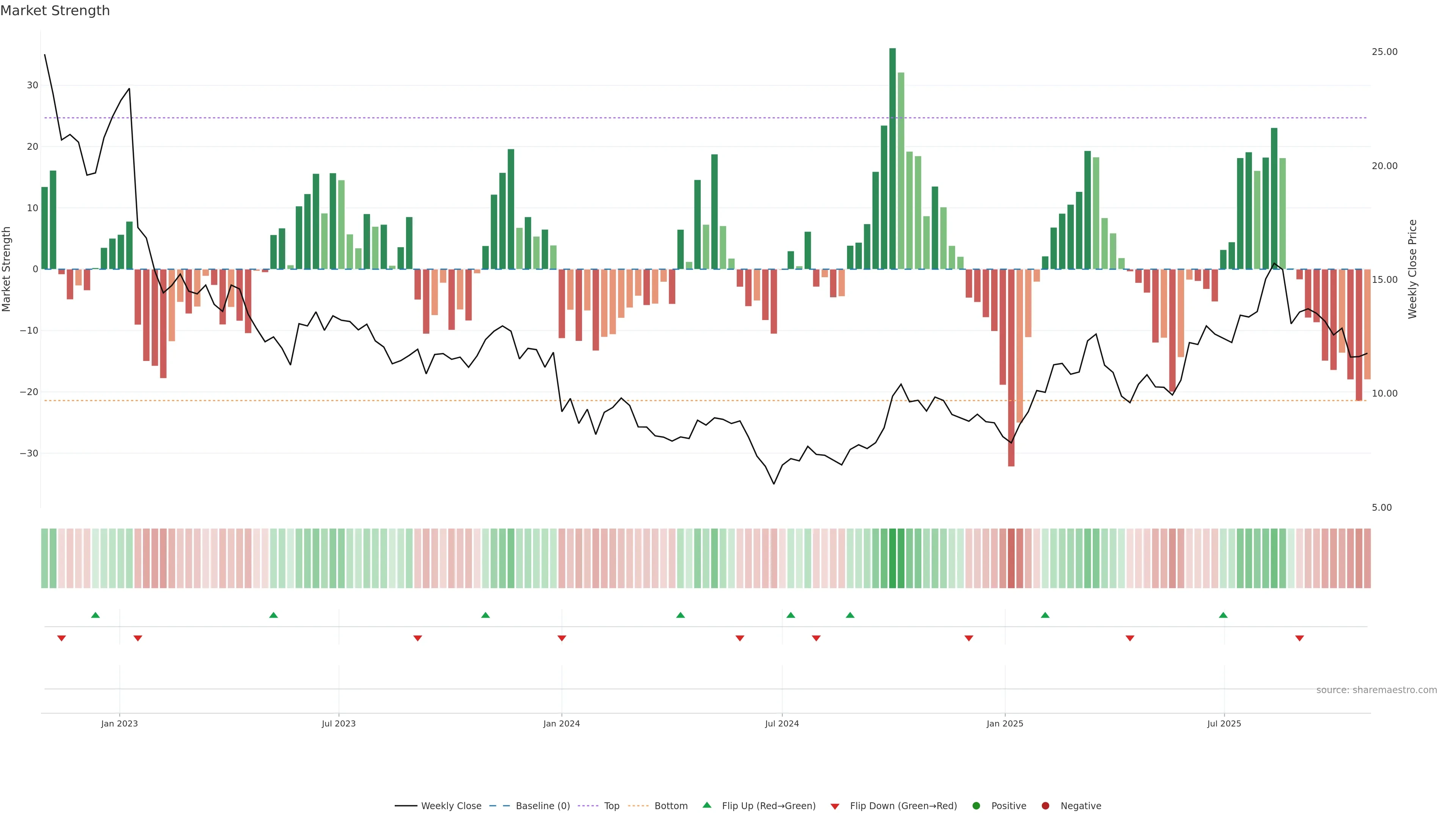Screen dimensions: 1456x819
Task: Click flip-down marker at January 2024
Action: point(562,638)
